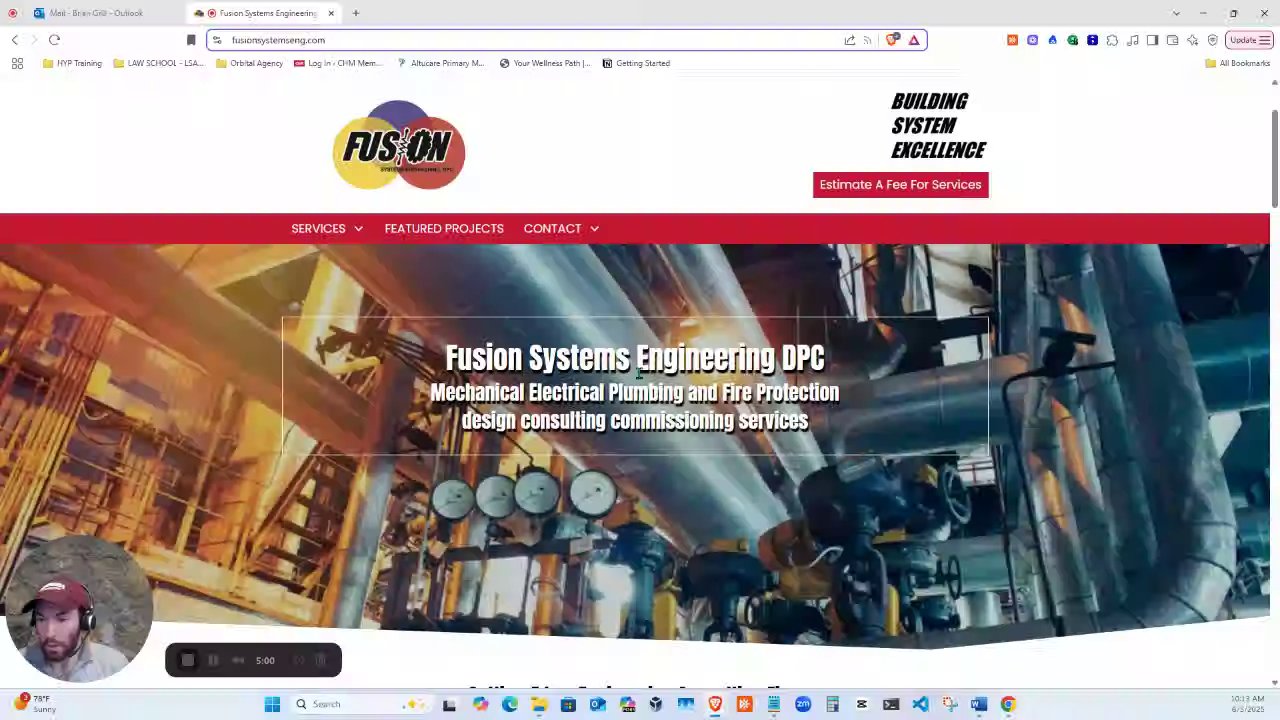Click the webcam bubble overlay
The image size is (1280, 720).
pyautogui.click(x=78, y=610)
